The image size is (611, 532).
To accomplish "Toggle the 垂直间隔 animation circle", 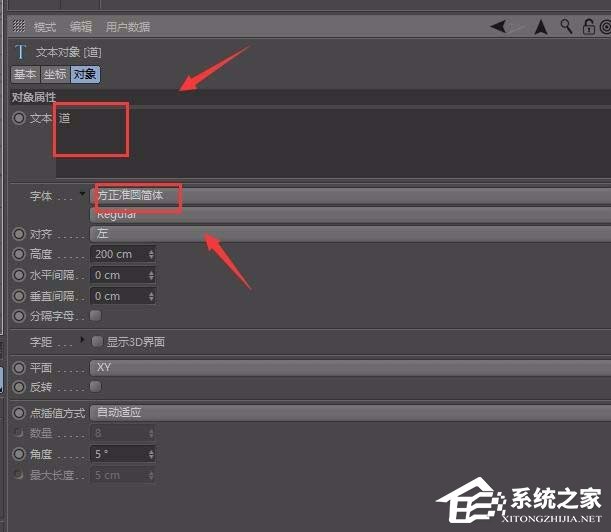I will (19, 296).
